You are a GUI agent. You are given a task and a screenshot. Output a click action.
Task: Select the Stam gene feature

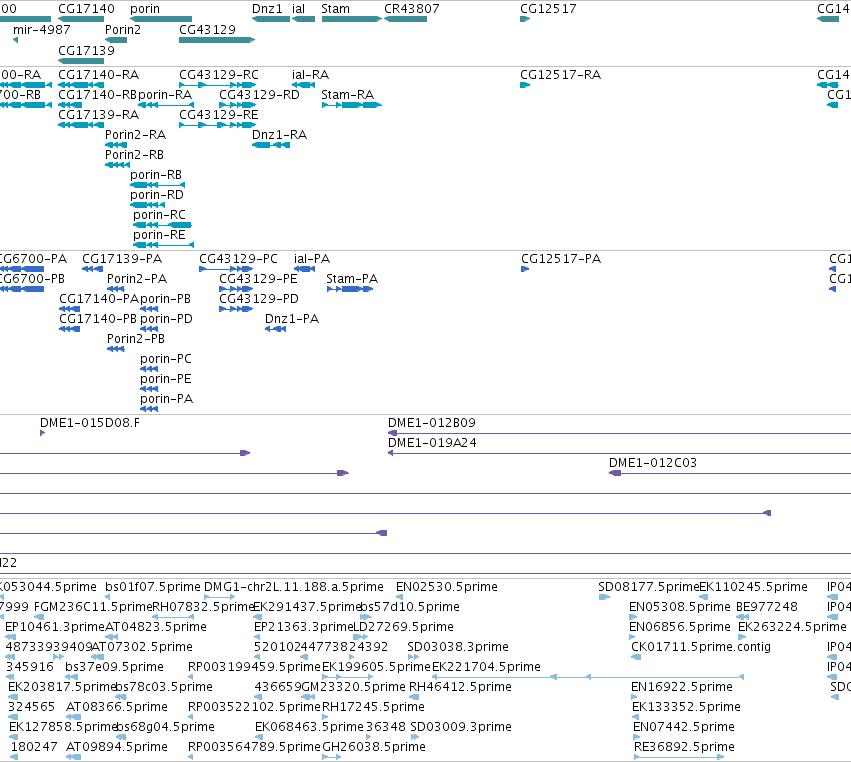[352, 19]
